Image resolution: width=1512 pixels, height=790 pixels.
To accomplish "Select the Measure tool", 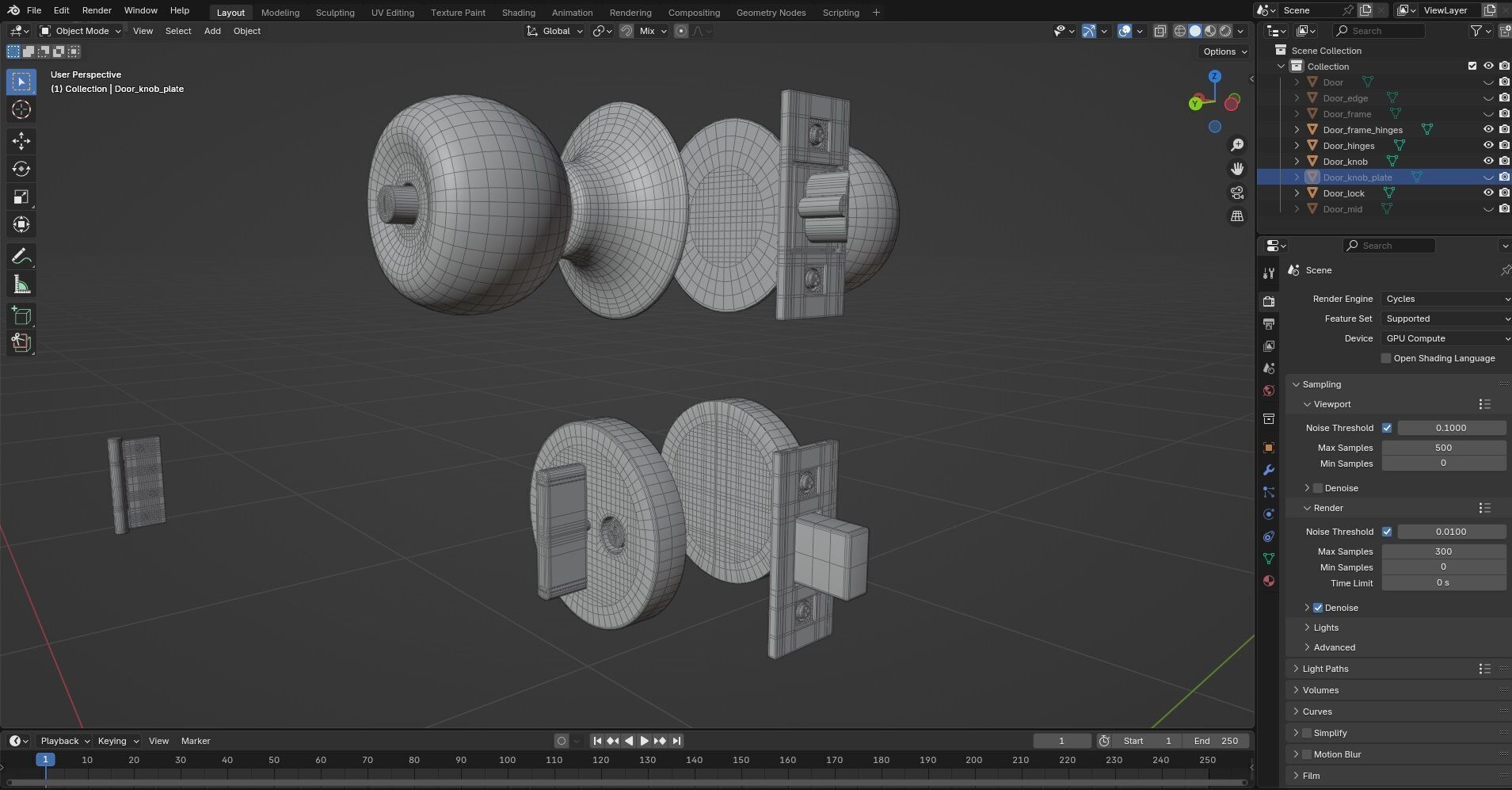I will coord(21,284).
